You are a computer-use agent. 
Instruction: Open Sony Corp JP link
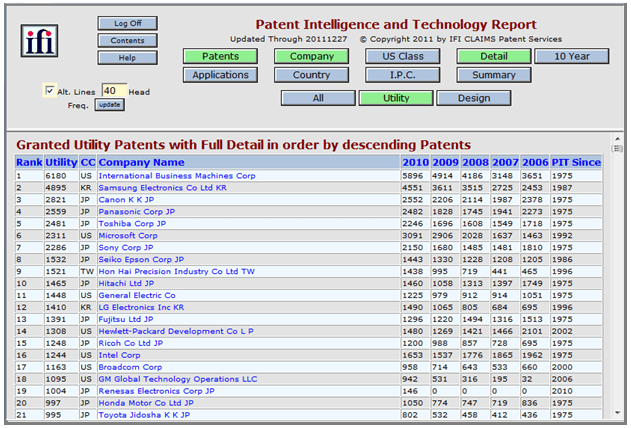click(x=126, y=248)
